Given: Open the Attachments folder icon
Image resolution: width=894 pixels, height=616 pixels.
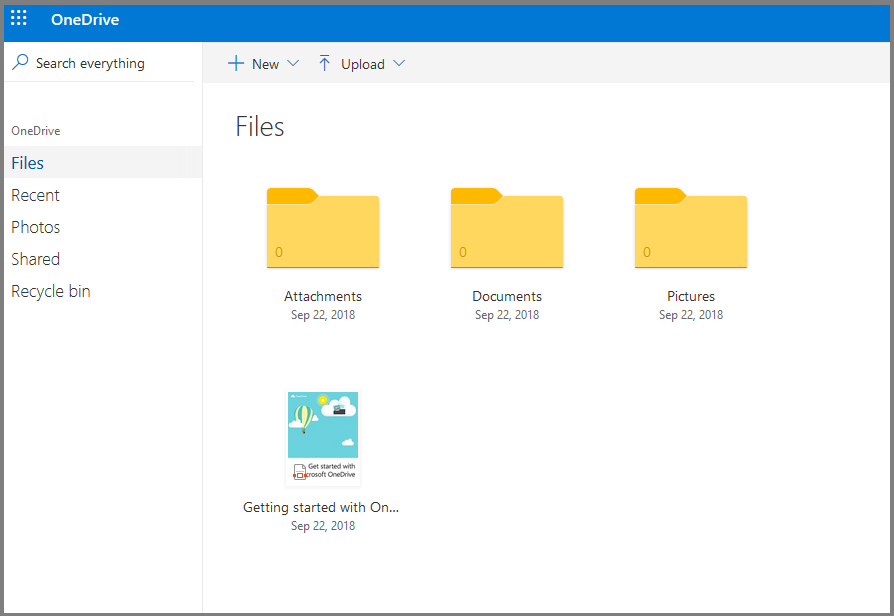Looking at the screenshot, I should point(323,228).
